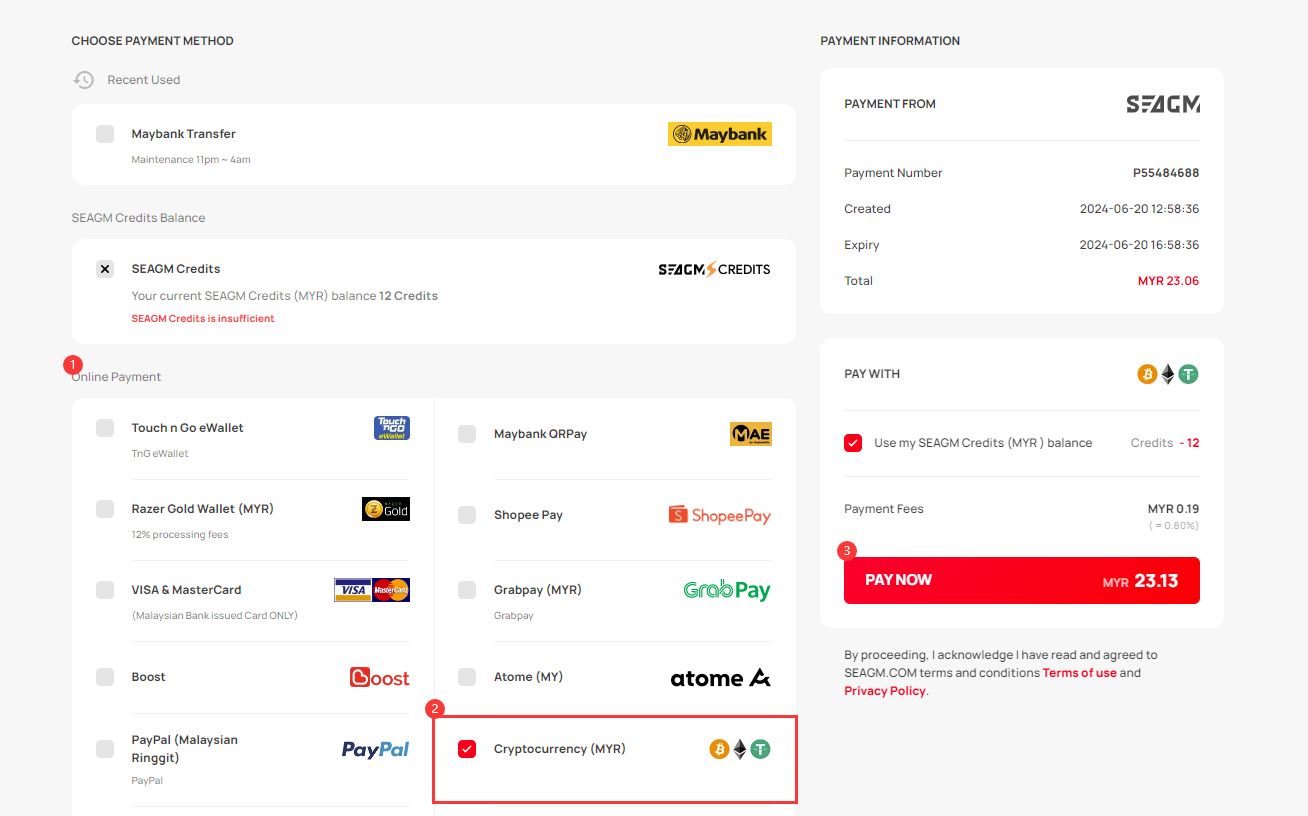Click the Tether icon in Pay With panel
The height and width of the screenshot is (816, 1308).
(x=1188, y=374)
